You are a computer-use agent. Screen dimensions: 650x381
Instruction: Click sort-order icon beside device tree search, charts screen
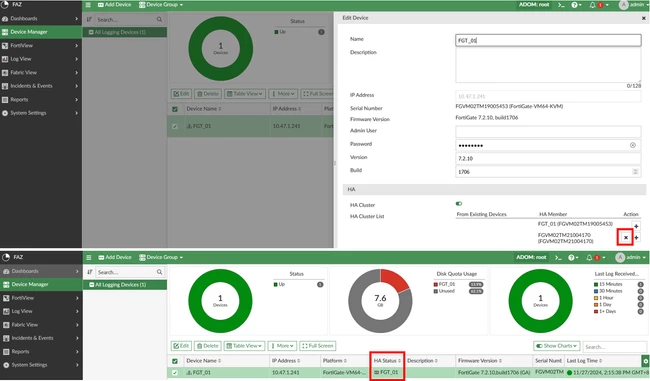[x=90, y=272]
